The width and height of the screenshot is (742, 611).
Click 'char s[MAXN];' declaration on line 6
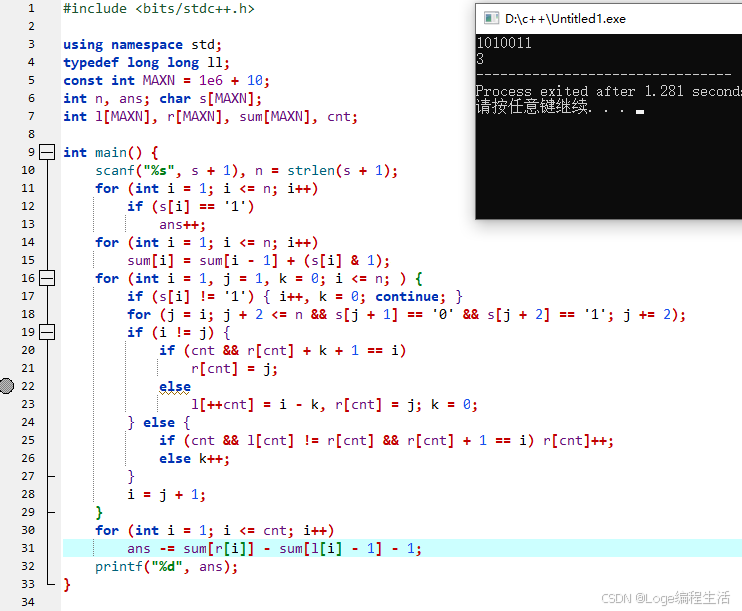click(210, 98)
